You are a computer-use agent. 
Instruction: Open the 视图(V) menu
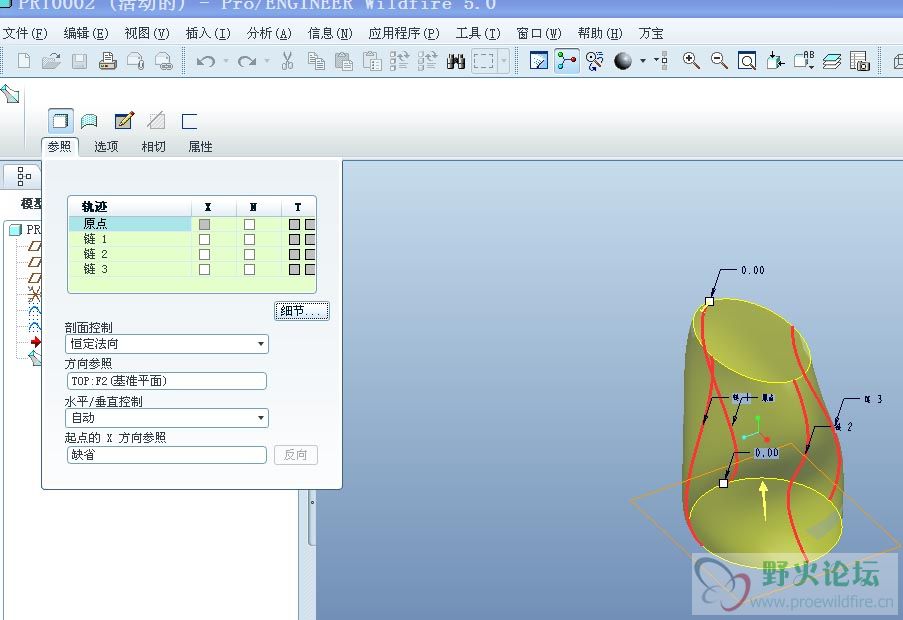pyautogui.click(x=147, y=33)
